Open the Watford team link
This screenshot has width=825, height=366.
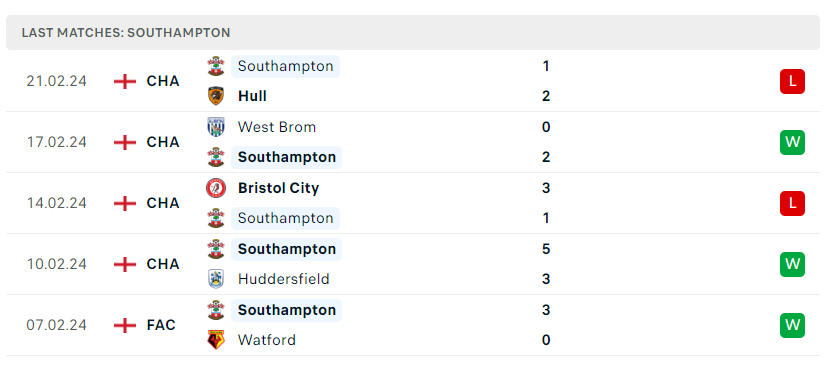coord(267,340)
